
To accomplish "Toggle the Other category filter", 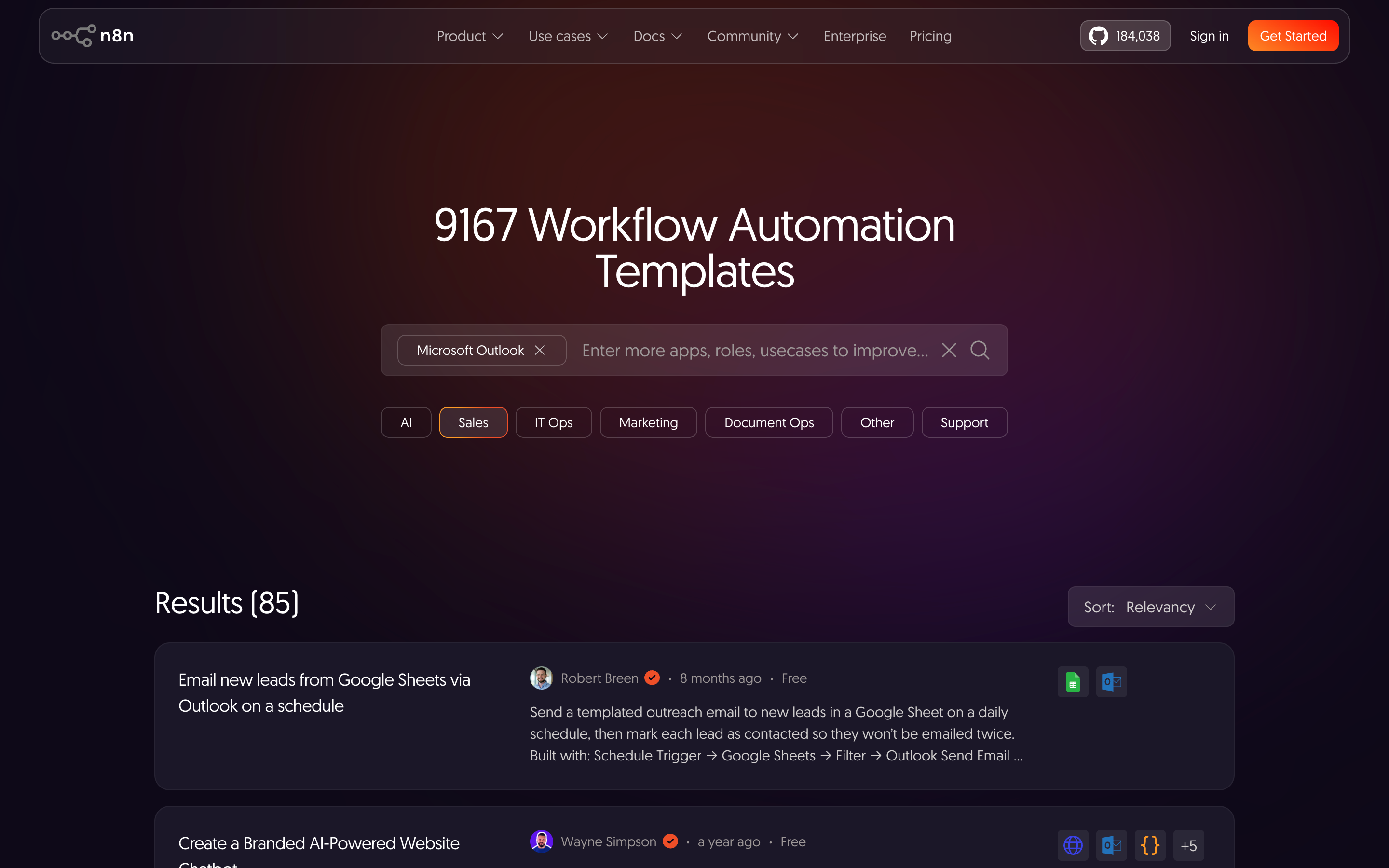I will 877,422.
